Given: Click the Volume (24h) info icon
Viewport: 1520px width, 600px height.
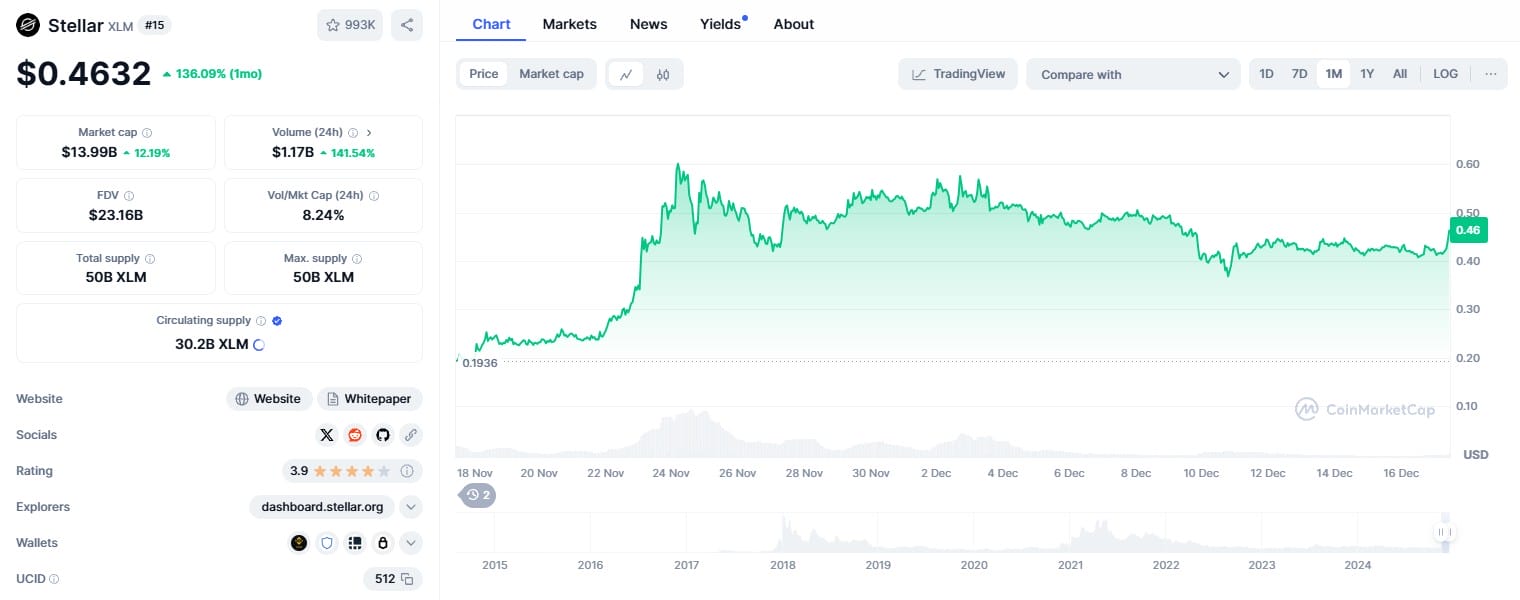Looking at the screenshot, I should pyautogui.click(x=352, y=133).
